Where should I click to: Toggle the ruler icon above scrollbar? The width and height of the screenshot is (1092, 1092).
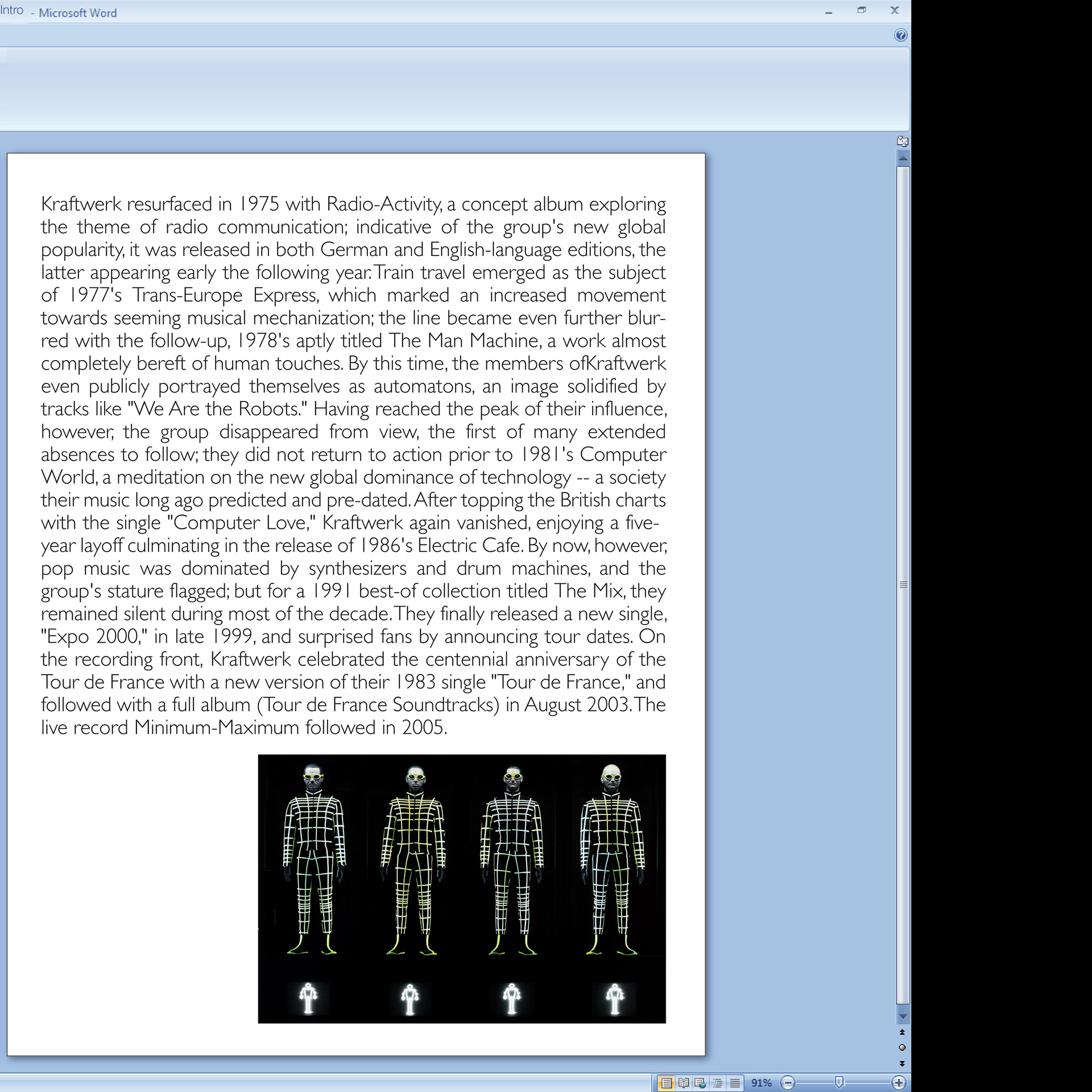click(903, 141)
